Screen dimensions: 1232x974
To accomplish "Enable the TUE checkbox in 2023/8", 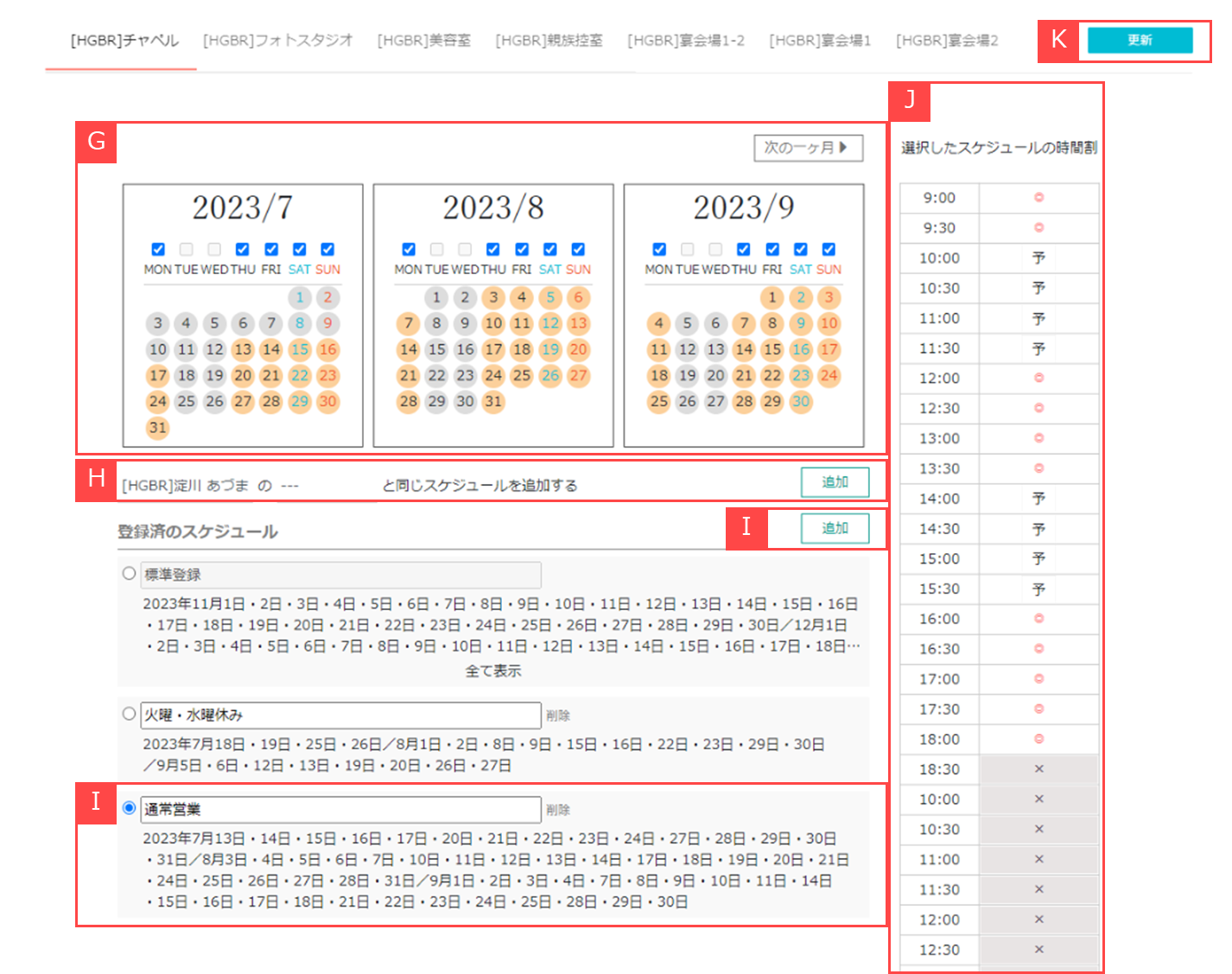I will click(437, 250).
